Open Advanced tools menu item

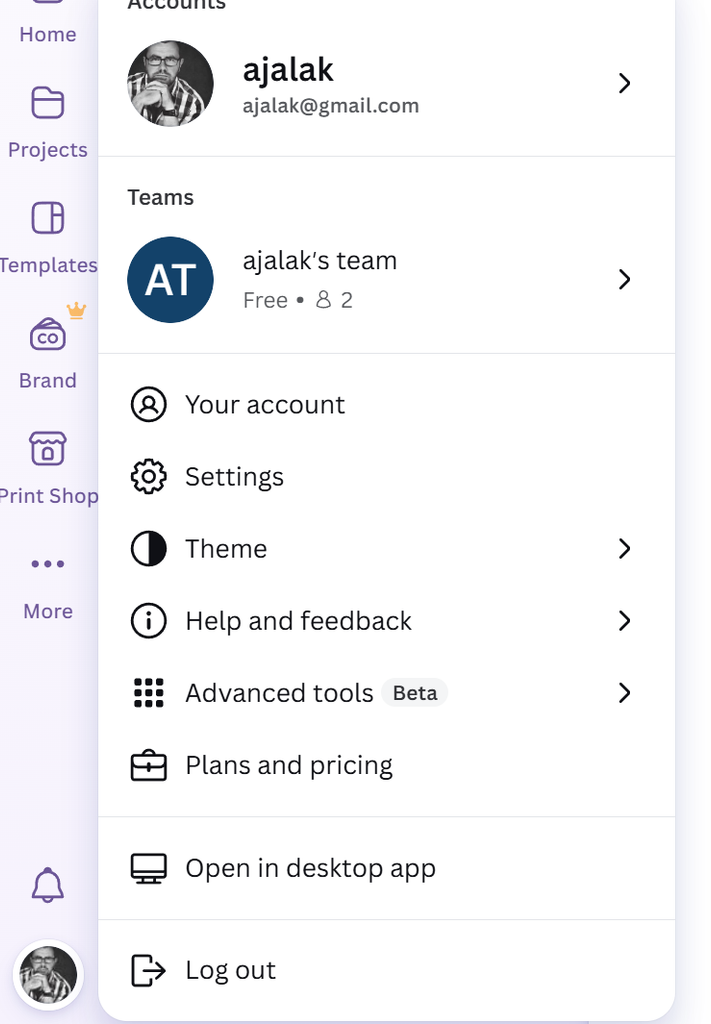point(387,693)
